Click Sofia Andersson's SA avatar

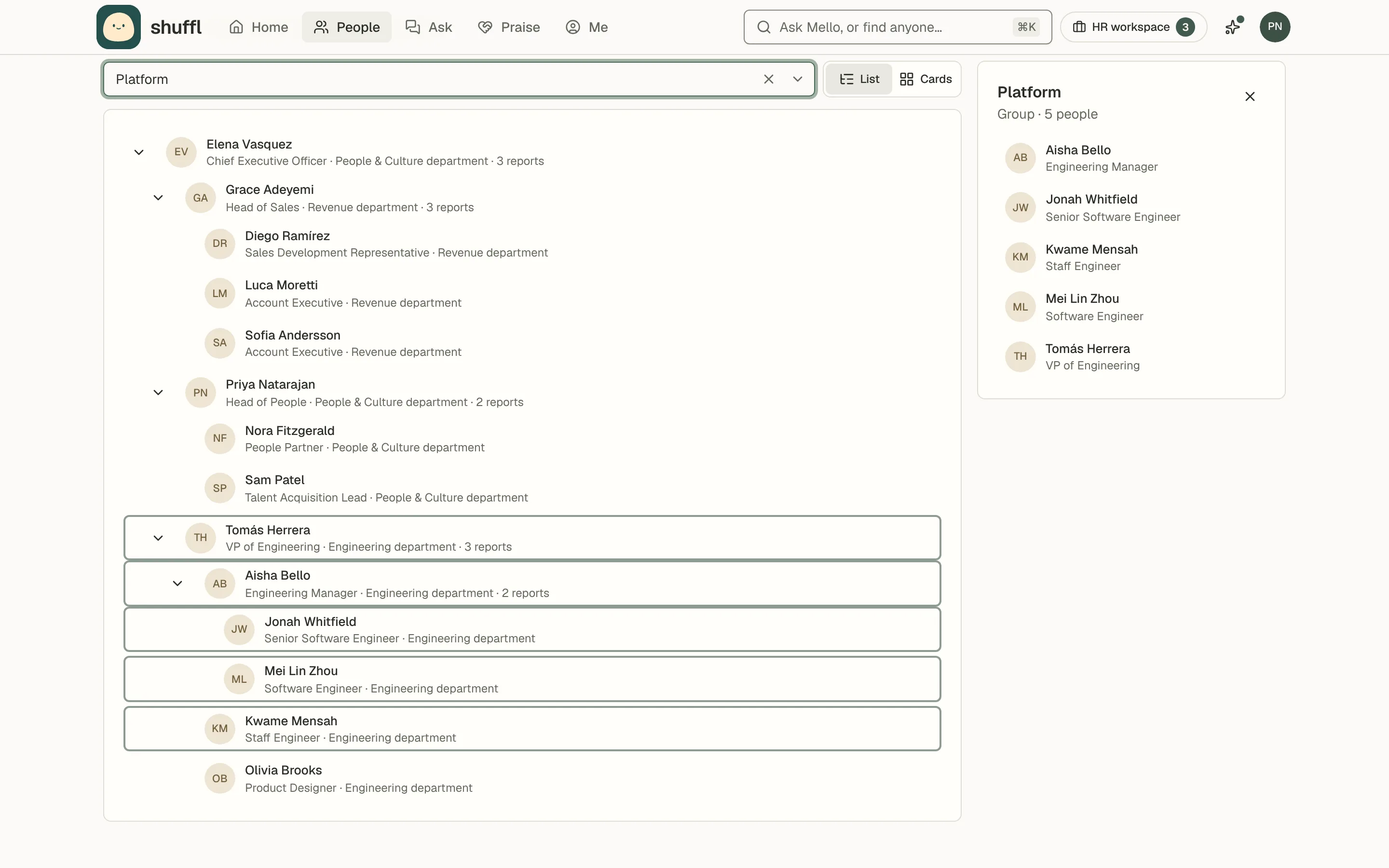click(x=220, y=343)
